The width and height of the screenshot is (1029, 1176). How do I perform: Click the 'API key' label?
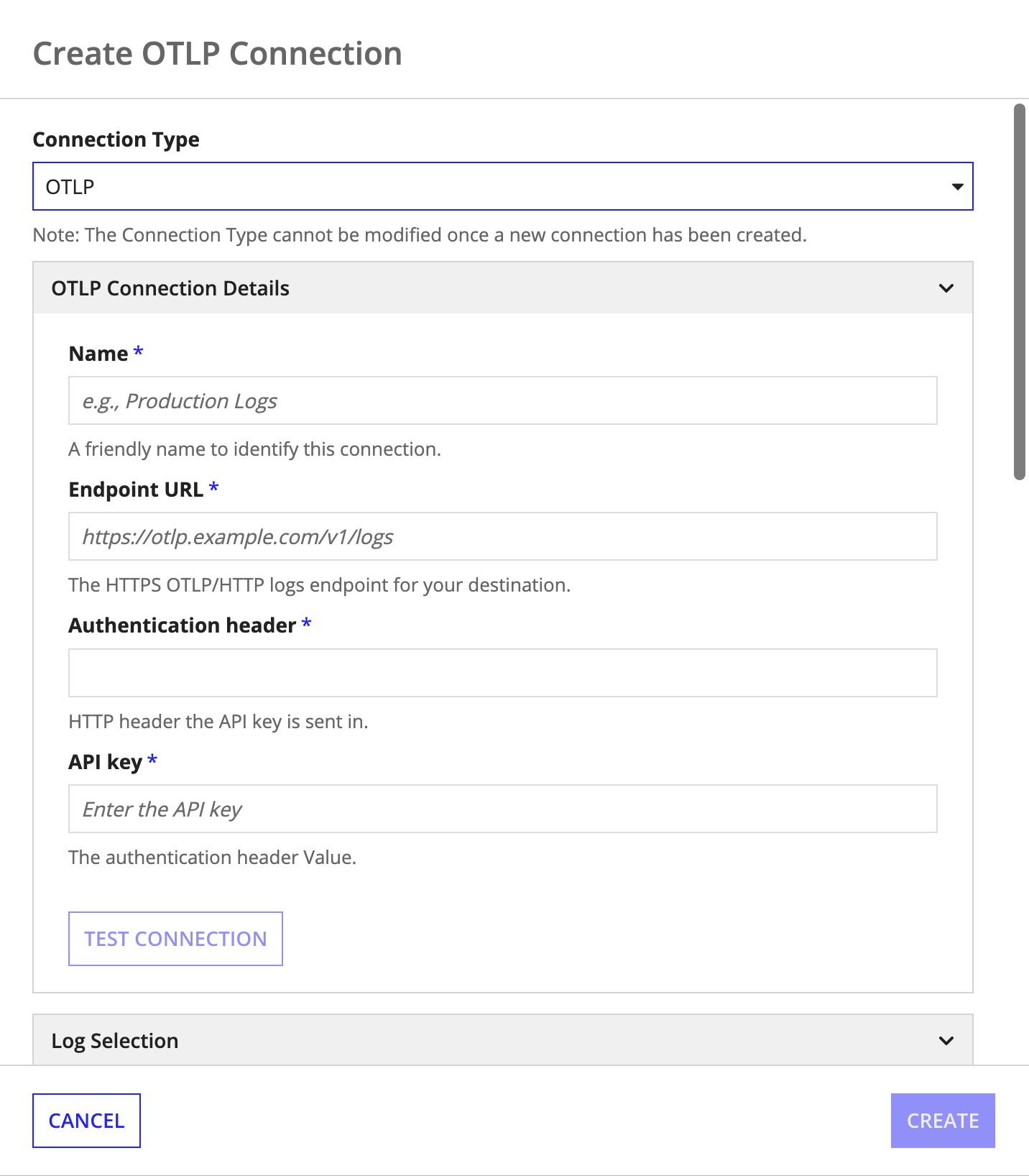click(106, 762)
